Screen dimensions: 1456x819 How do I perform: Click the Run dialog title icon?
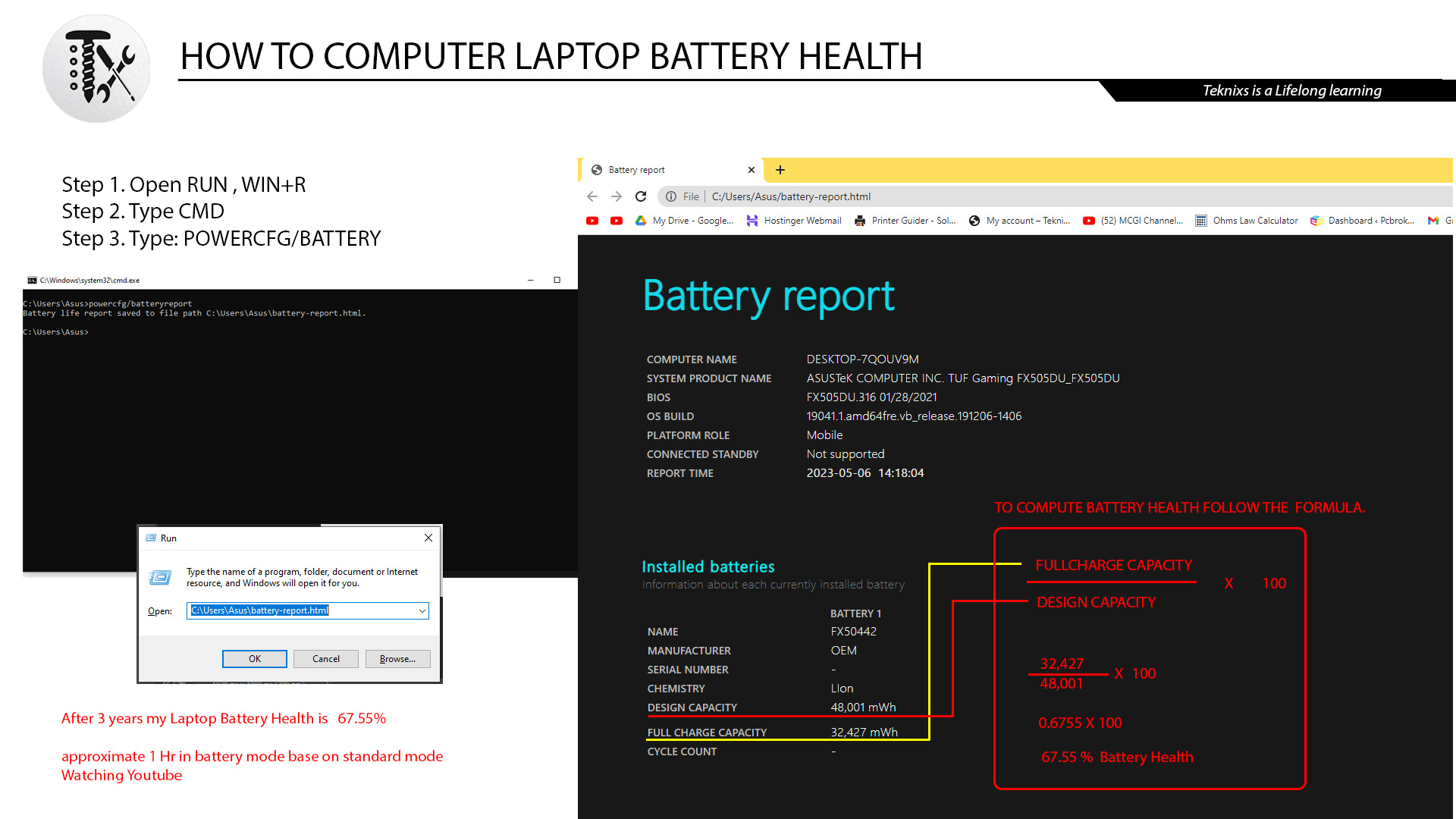151,538
